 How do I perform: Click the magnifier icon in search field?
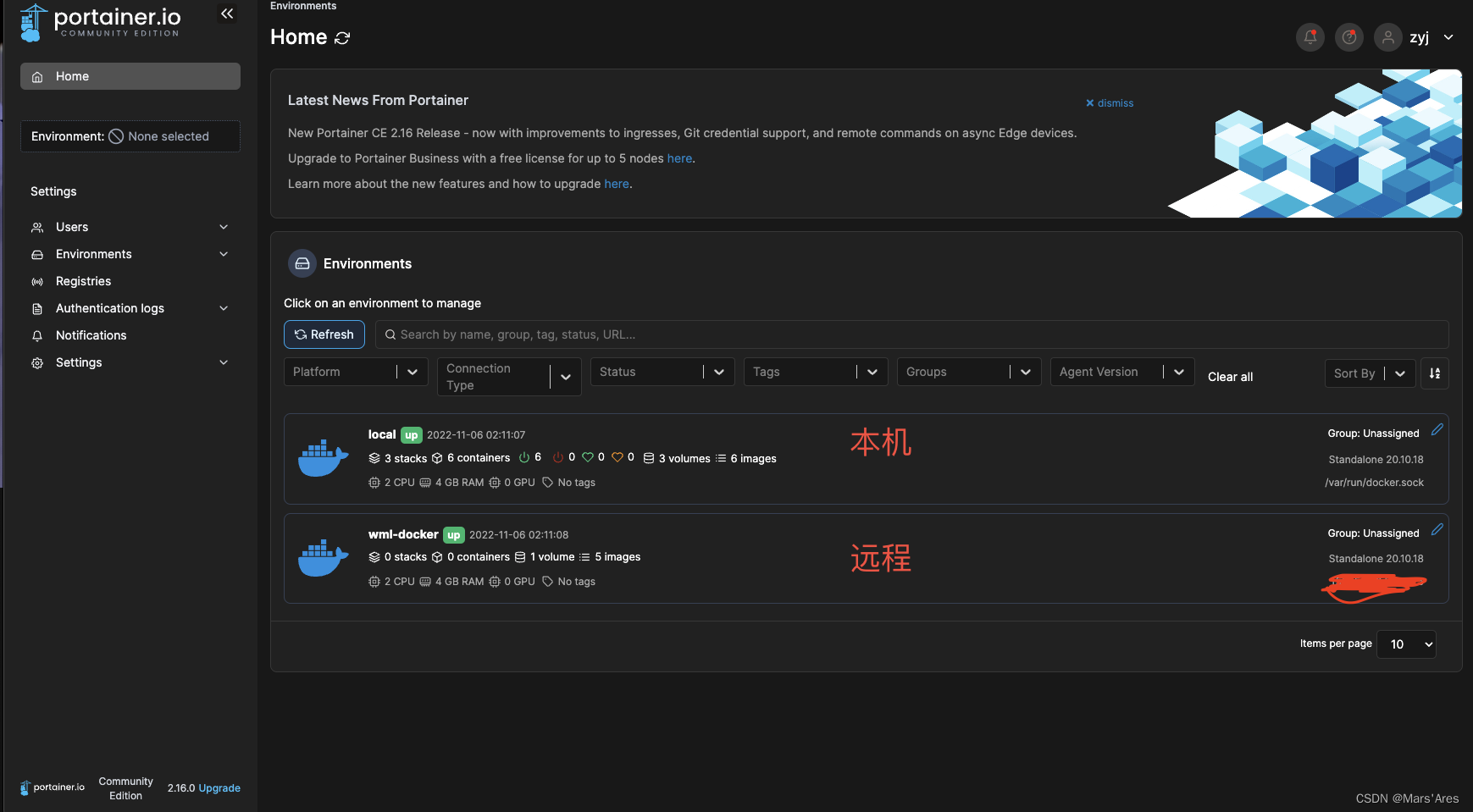pyautogui.click(x=390, y=334)
